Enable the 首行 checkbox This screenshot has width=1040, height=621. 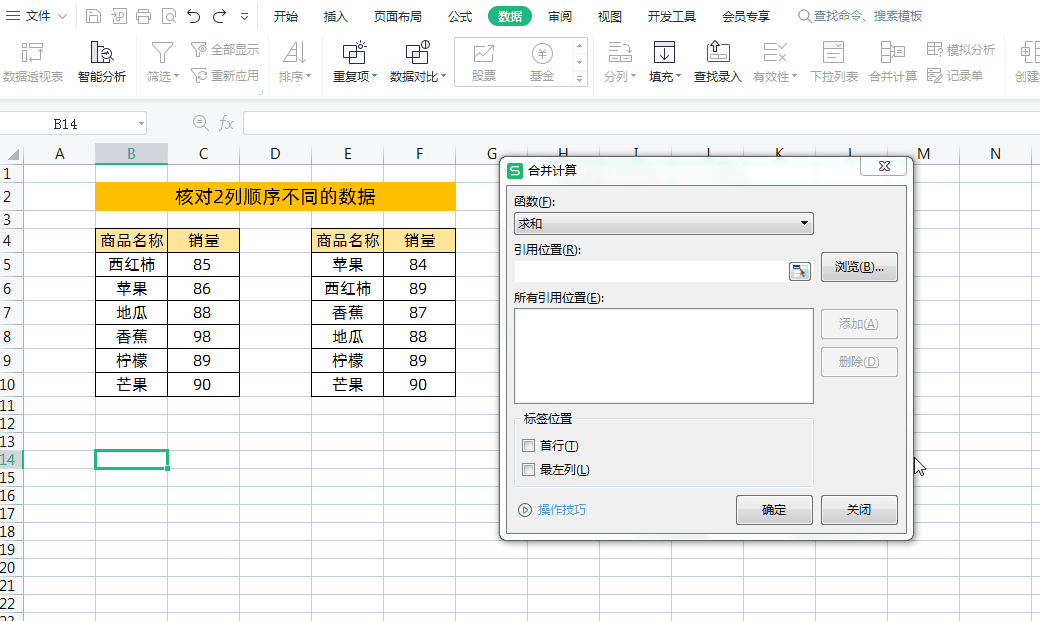[x=529, y=445]
